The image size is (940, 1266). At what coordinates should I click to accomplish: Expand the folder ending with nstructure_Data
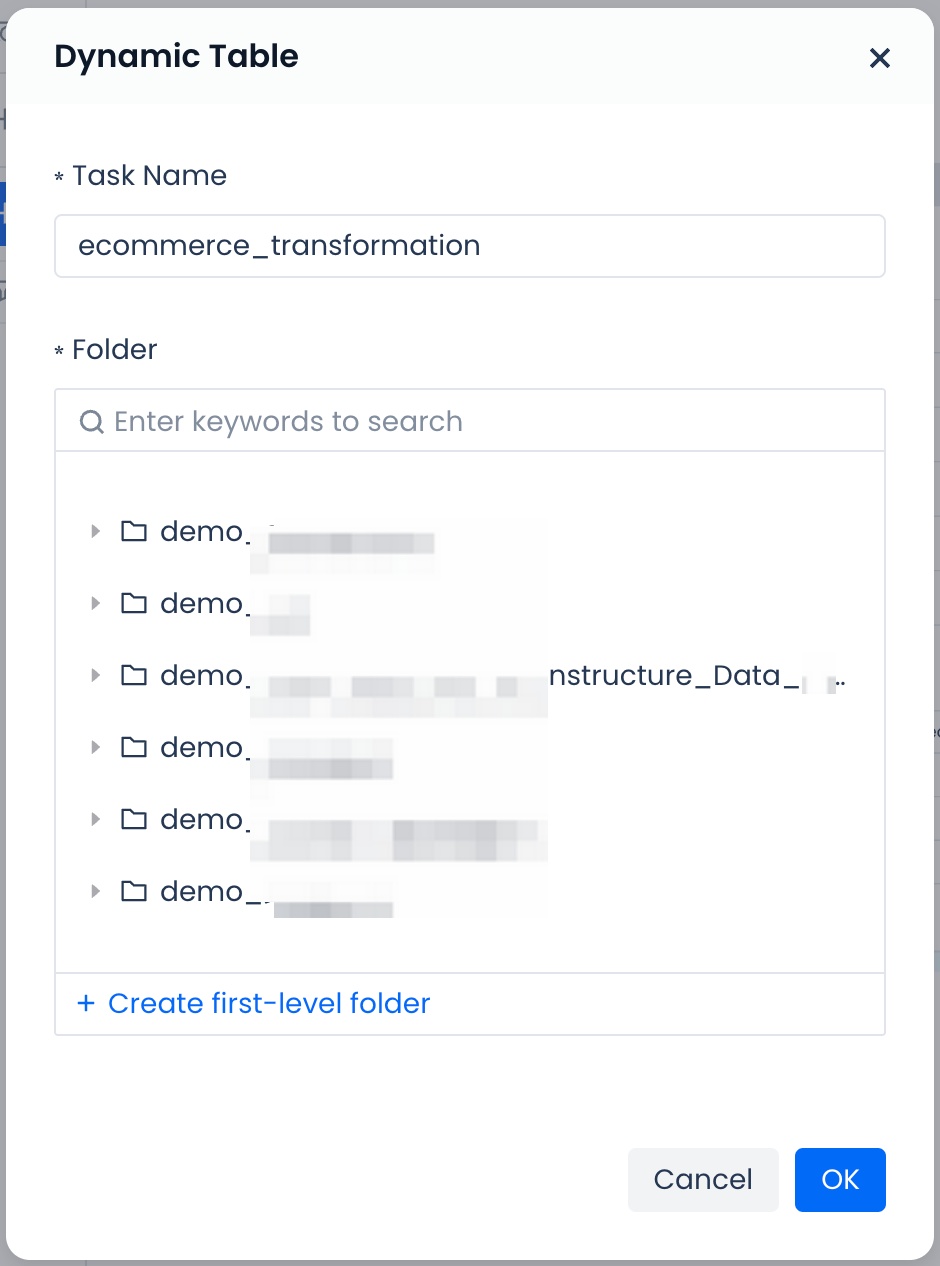[96, 675]
